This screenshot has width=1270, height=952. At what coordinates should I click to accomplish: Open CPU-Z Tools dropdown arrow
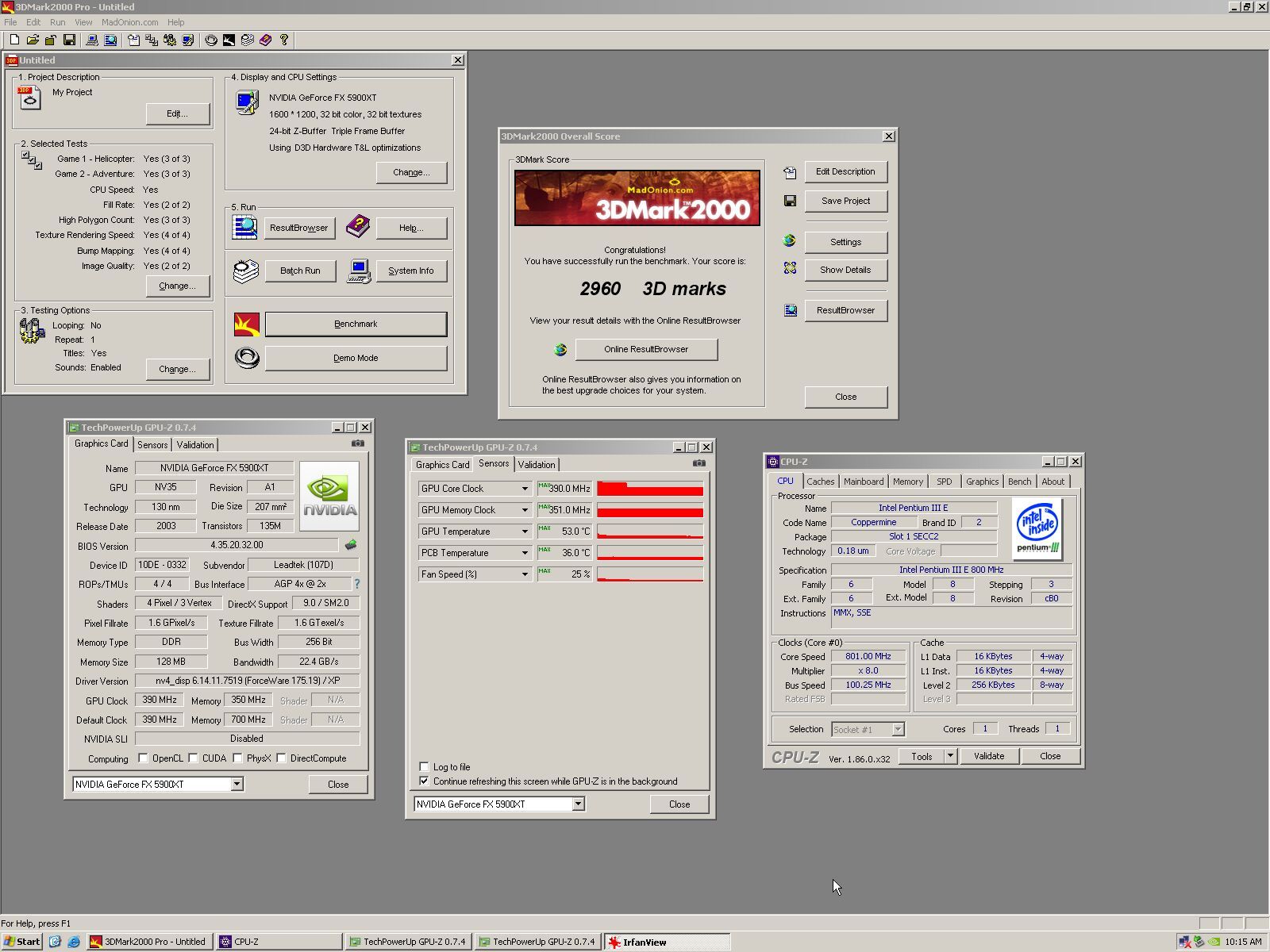point(950,756)
